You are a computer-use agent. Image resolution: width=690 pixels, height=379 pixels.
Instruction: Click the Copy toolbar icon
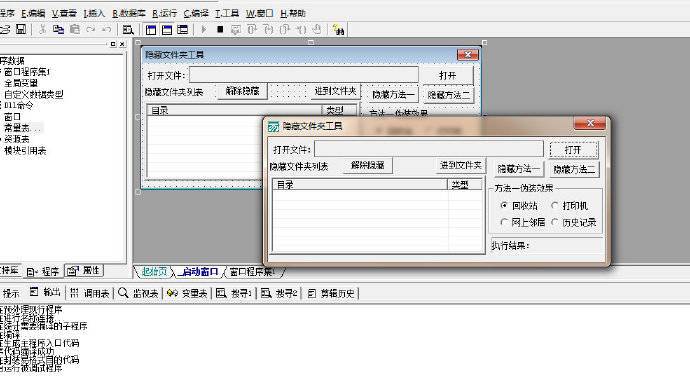click(x=58, y=29)
